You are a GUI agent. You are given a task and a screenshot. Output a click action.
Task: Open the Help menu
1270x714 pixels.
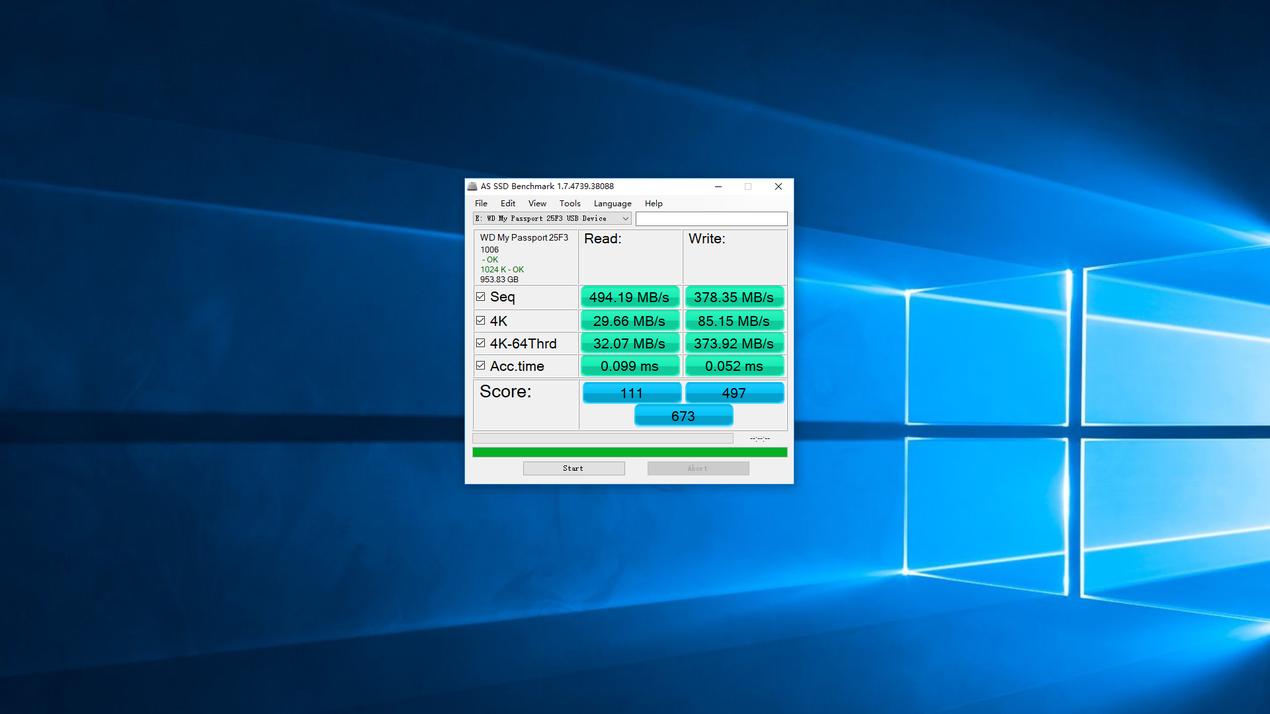[x=653, y=203]
